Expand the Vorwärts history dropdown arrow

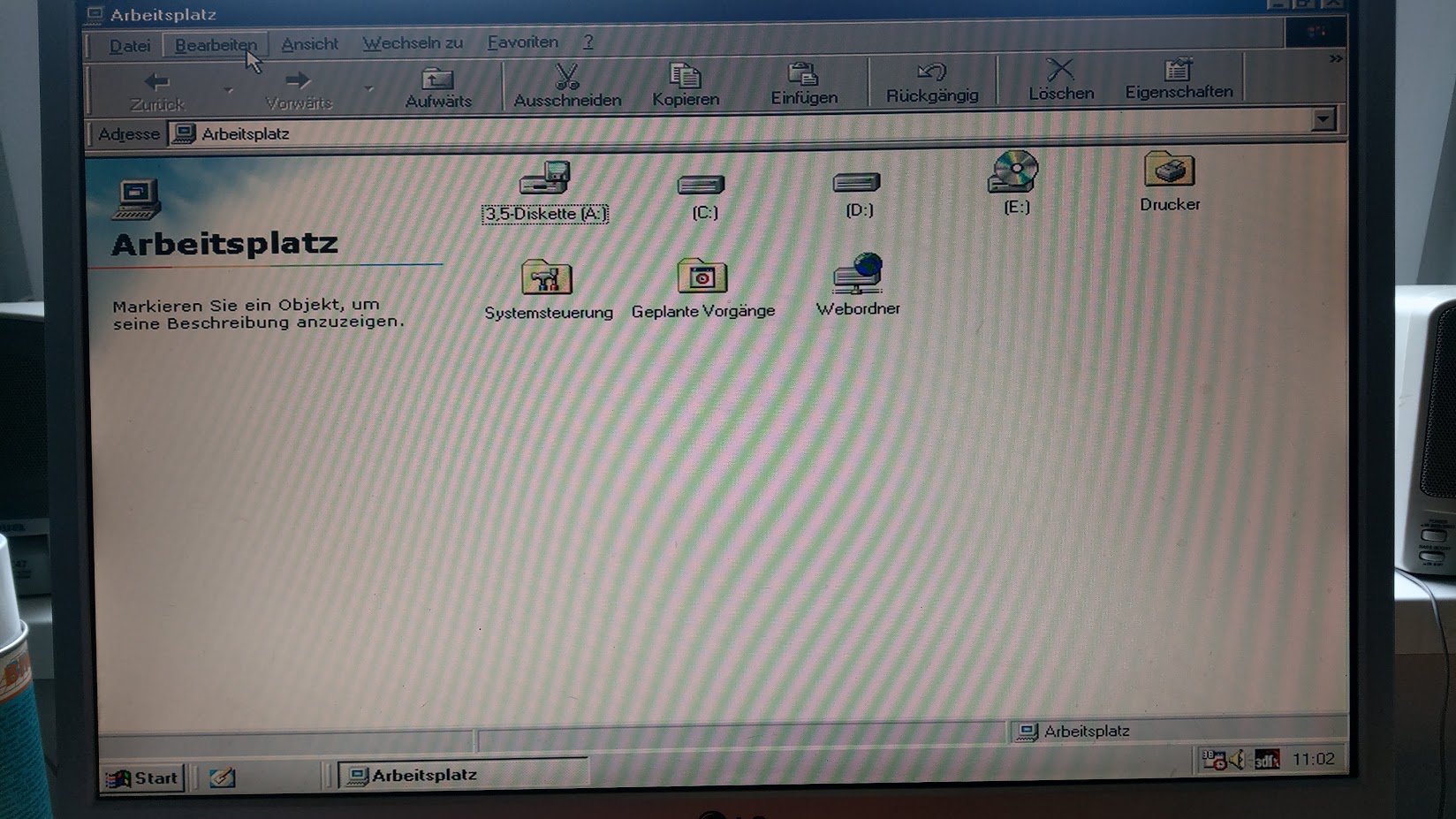pyautogui.click(x=369, y=88)
